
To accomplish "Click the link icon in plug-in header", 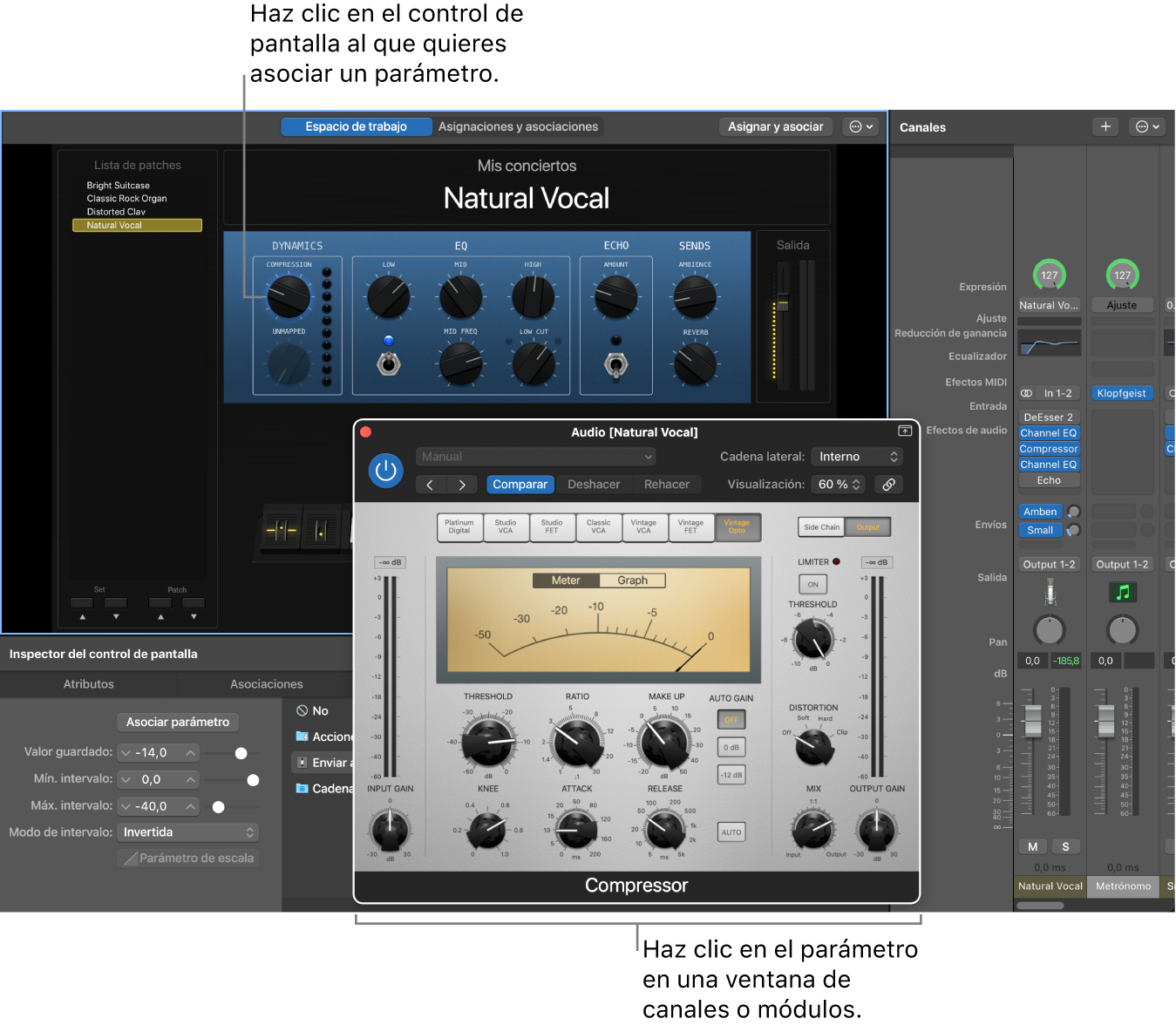I will (888, 485).
